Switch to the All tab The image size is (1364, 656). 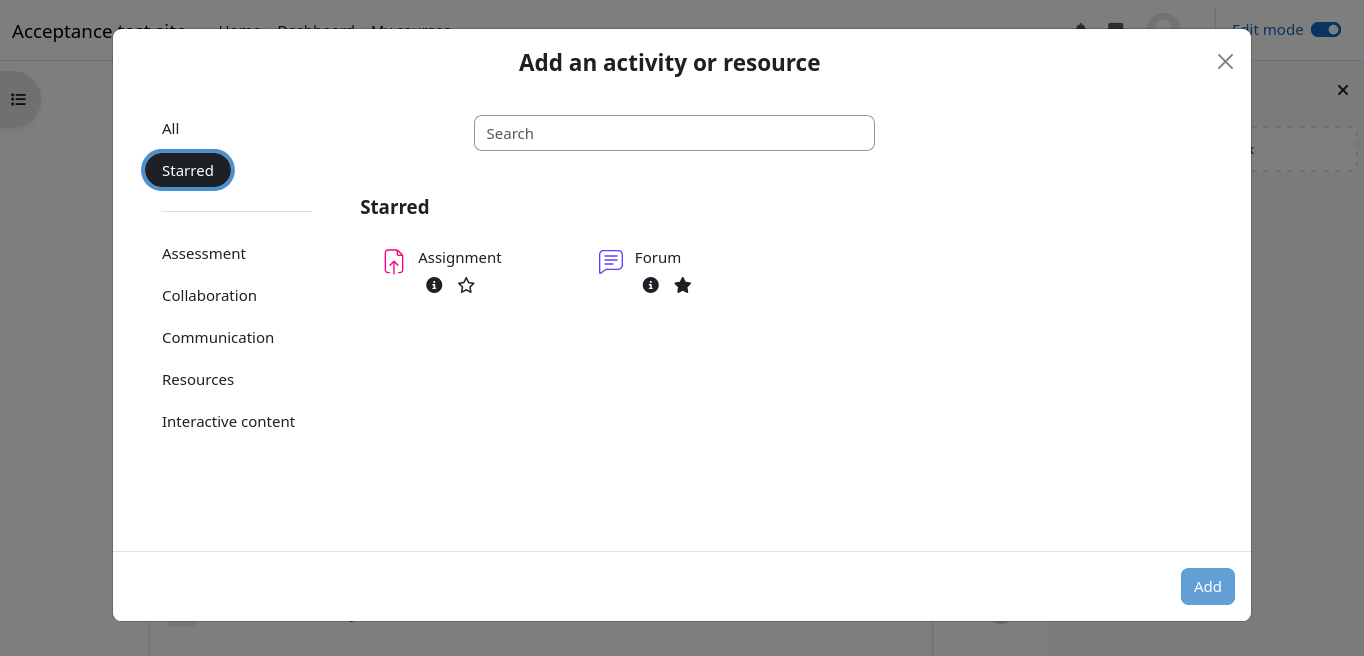point(171,129)
